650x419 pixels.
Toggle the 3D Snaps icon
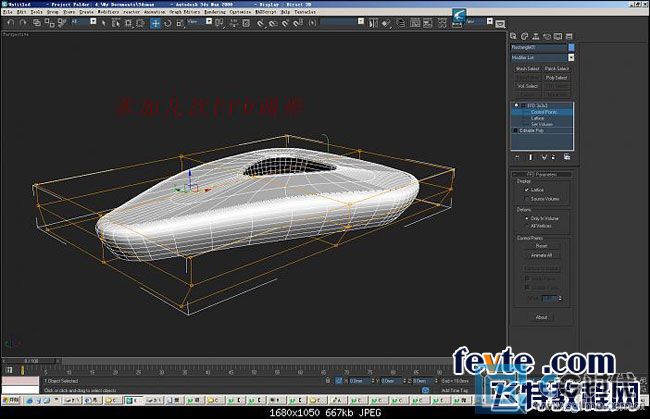tap(260, 23)
